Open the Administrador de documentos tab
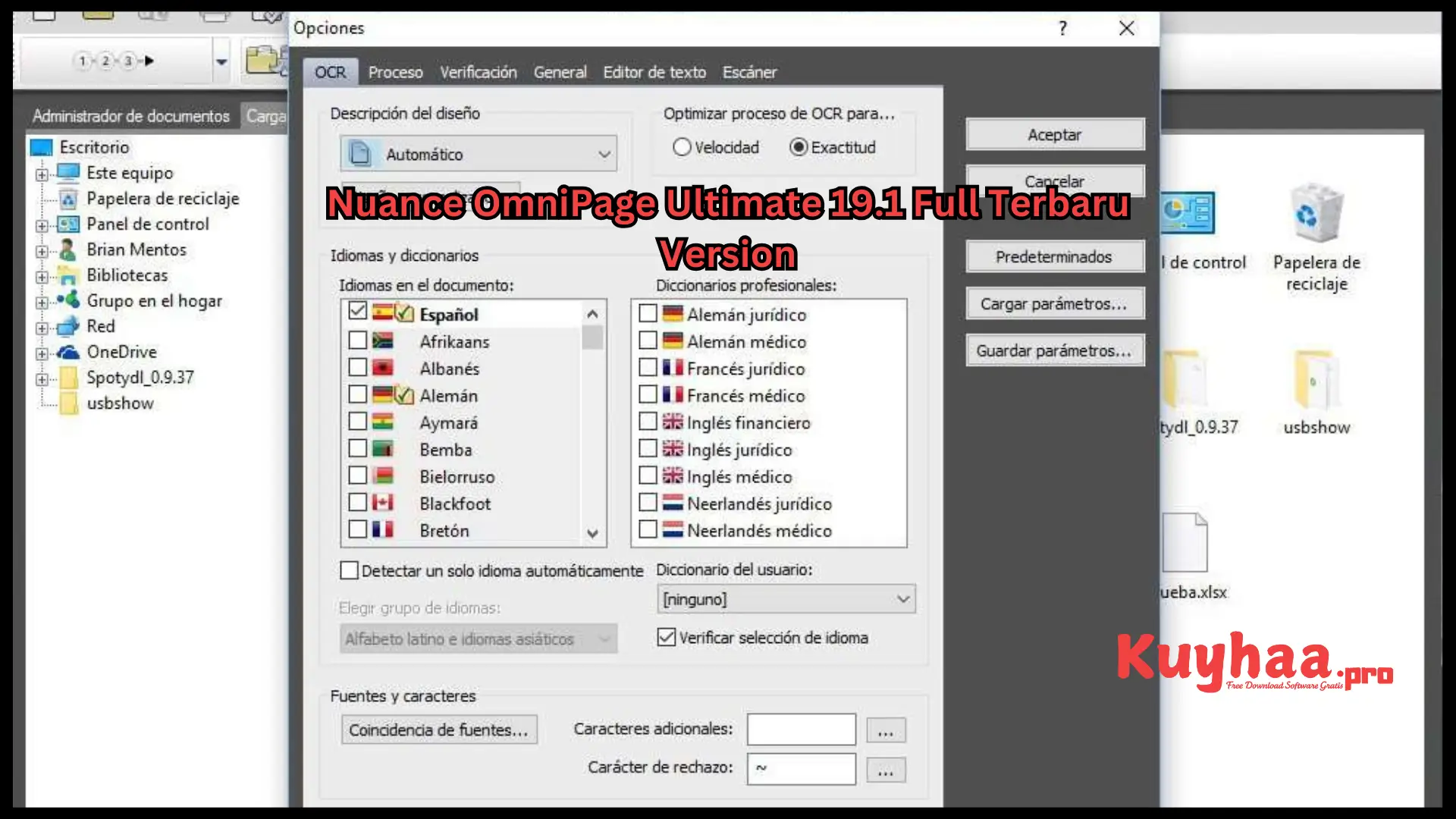 [130, 116]
